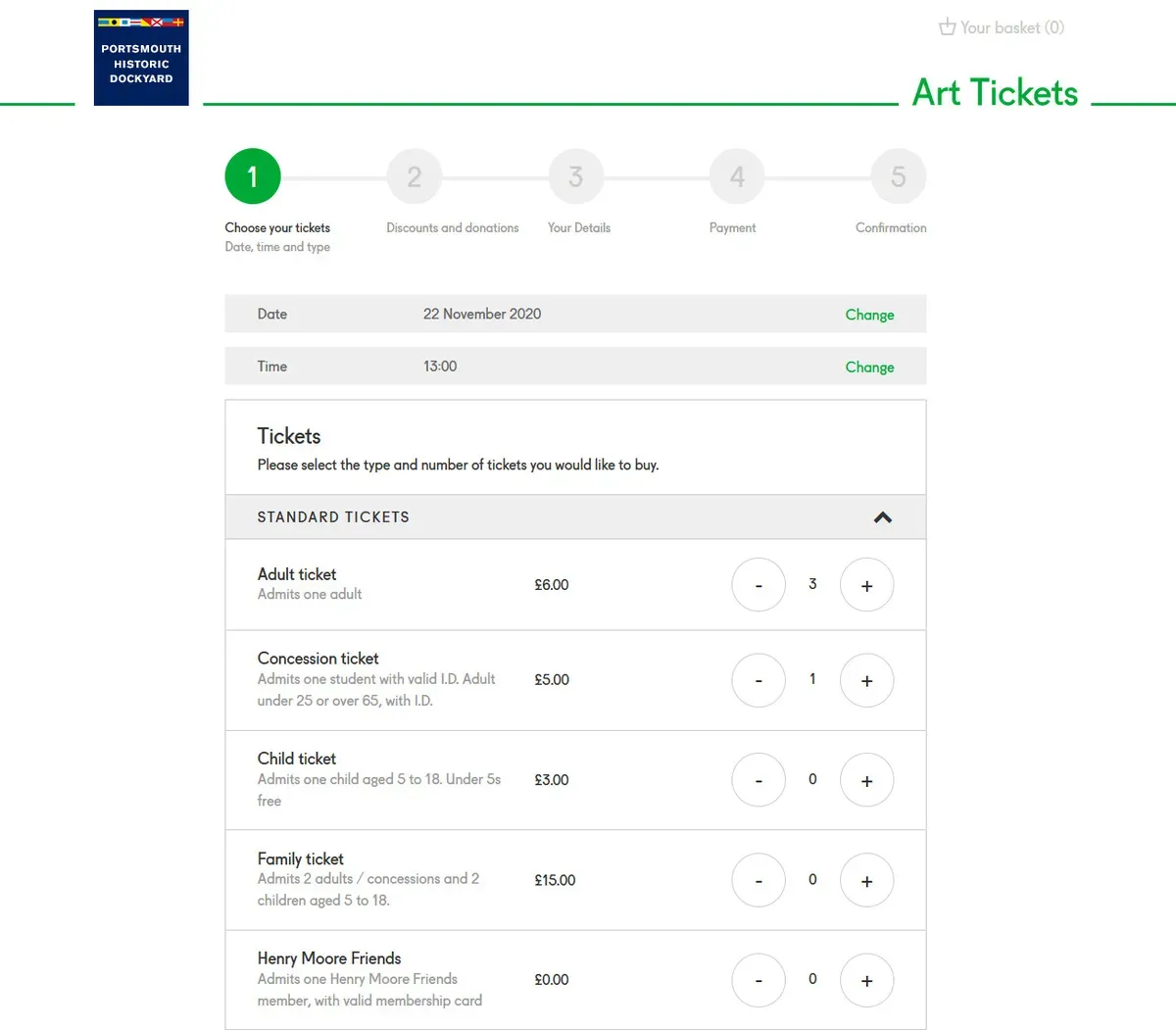
Task: Select the Payment step label
Action: click(732, 227)
